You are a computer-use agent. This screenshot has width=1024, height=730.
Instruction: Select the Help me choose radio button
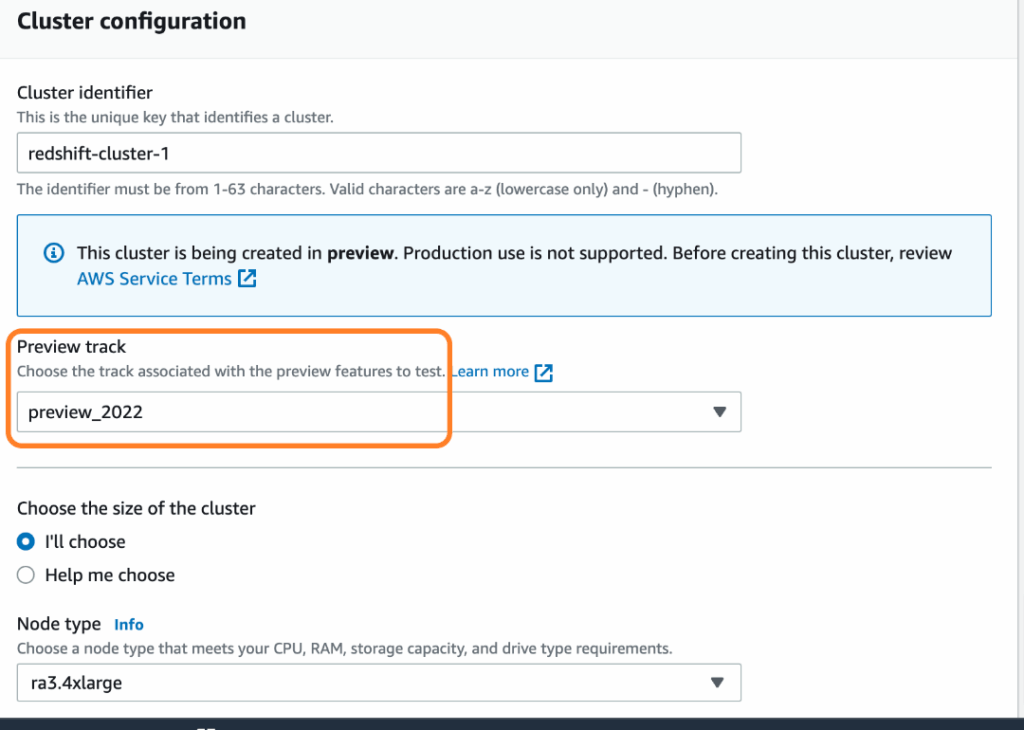(x=26, y=575)
